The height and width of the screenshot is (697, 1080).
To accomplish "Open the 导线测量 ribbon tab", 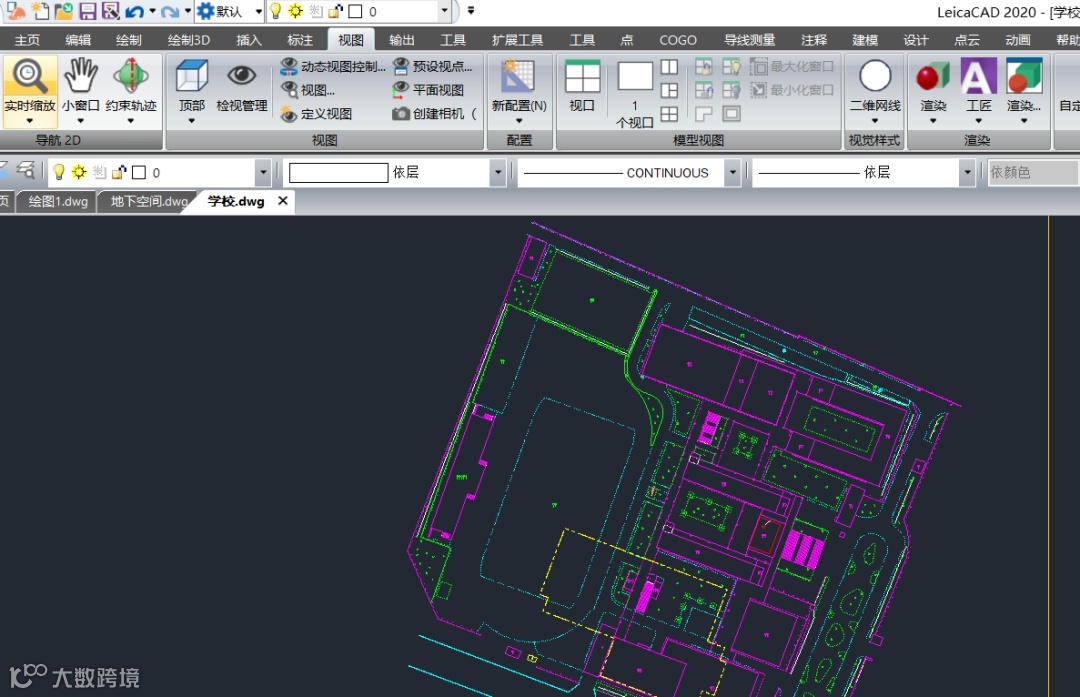I will click(x=749, y=40).
